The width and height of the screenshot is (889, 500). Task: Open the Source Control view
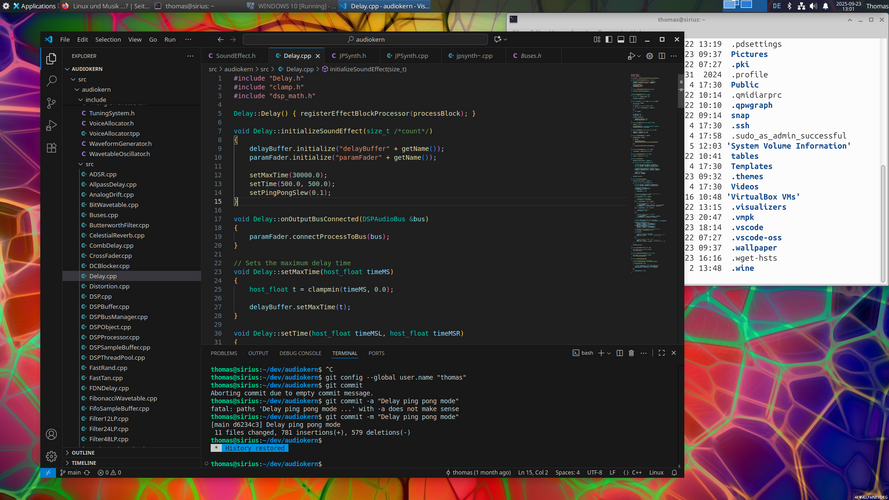51,103
